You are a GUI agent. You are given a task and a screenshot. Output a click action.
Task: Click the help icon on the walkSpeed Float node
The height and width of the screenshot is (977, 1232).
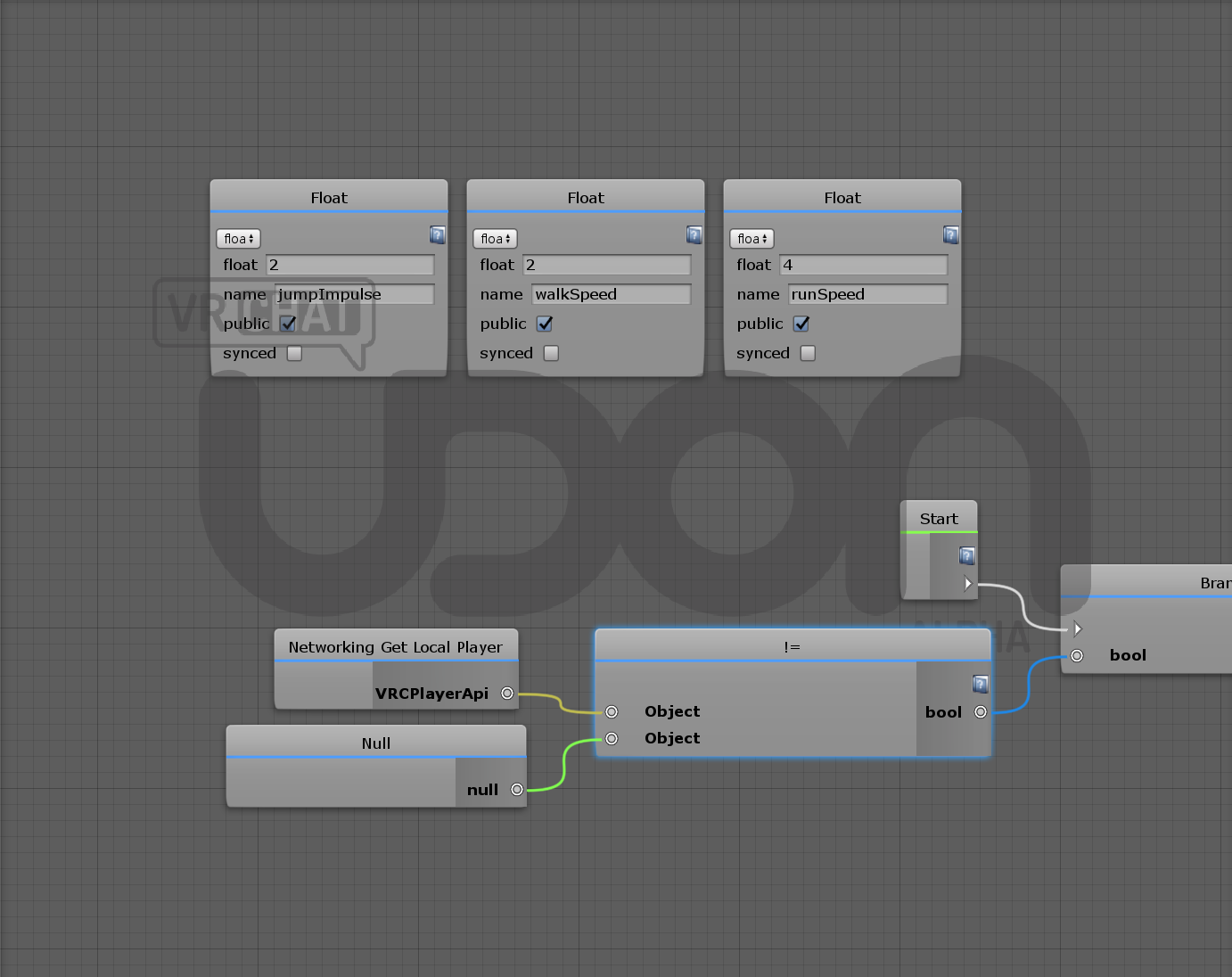pyautogui.click(x=694, y=234)
